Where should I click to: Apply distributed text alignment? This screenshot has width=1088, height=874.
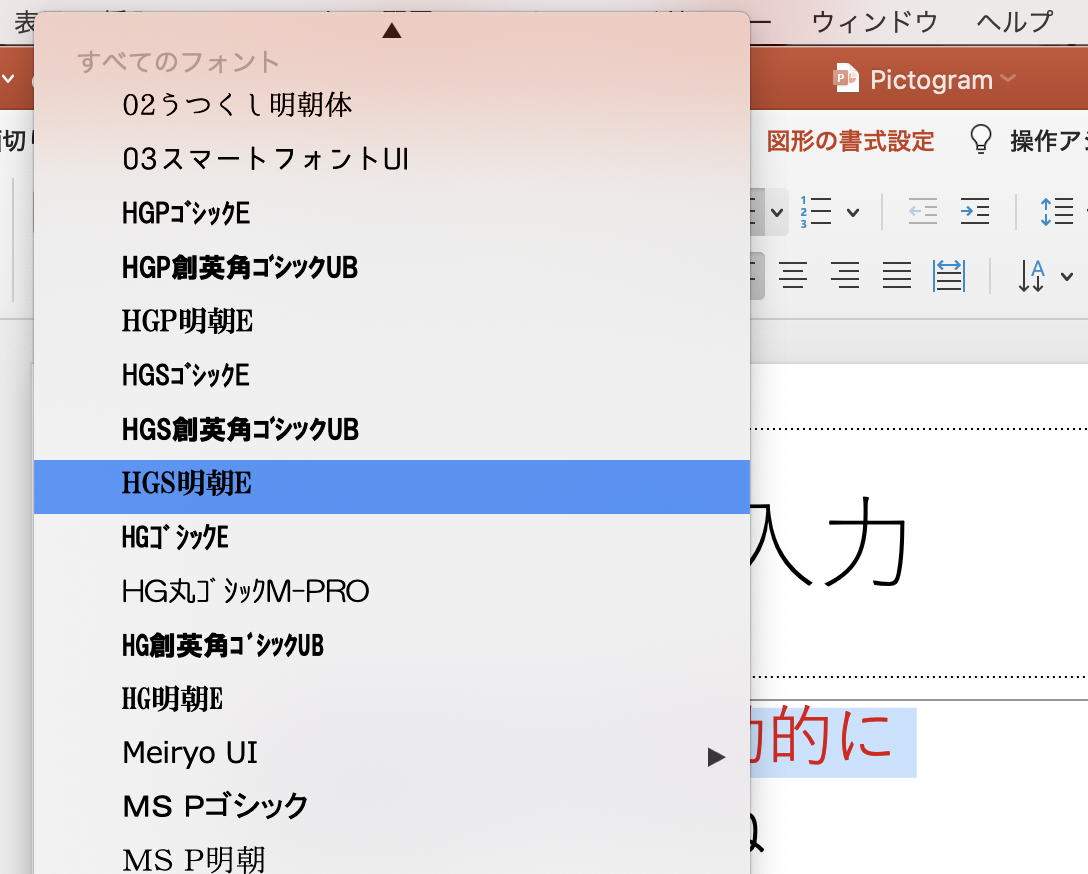pyautogui.click(x=949, y=275)
